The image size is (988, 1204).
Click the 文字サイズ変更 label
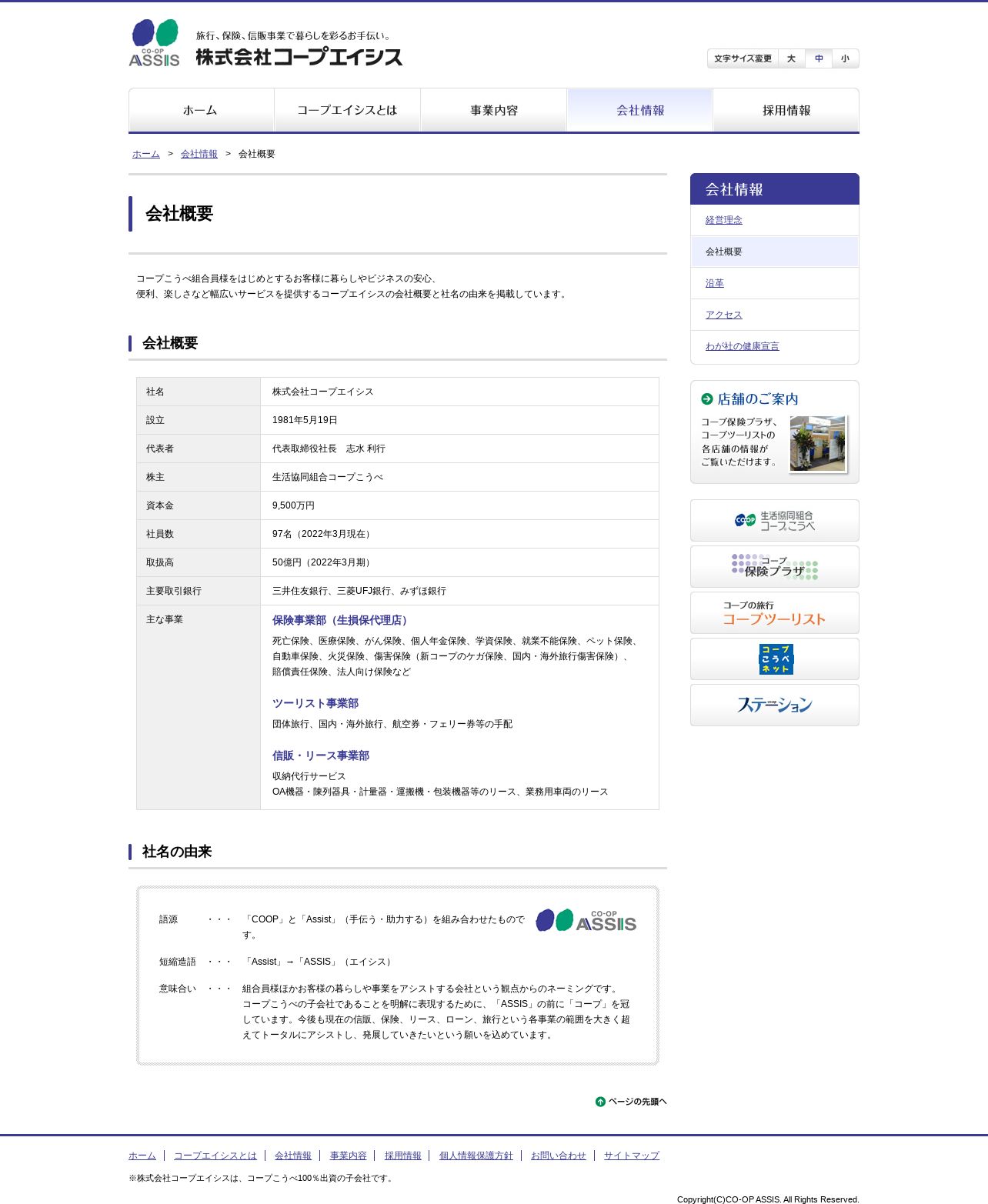pyautogui.click(x=743, y=58)
